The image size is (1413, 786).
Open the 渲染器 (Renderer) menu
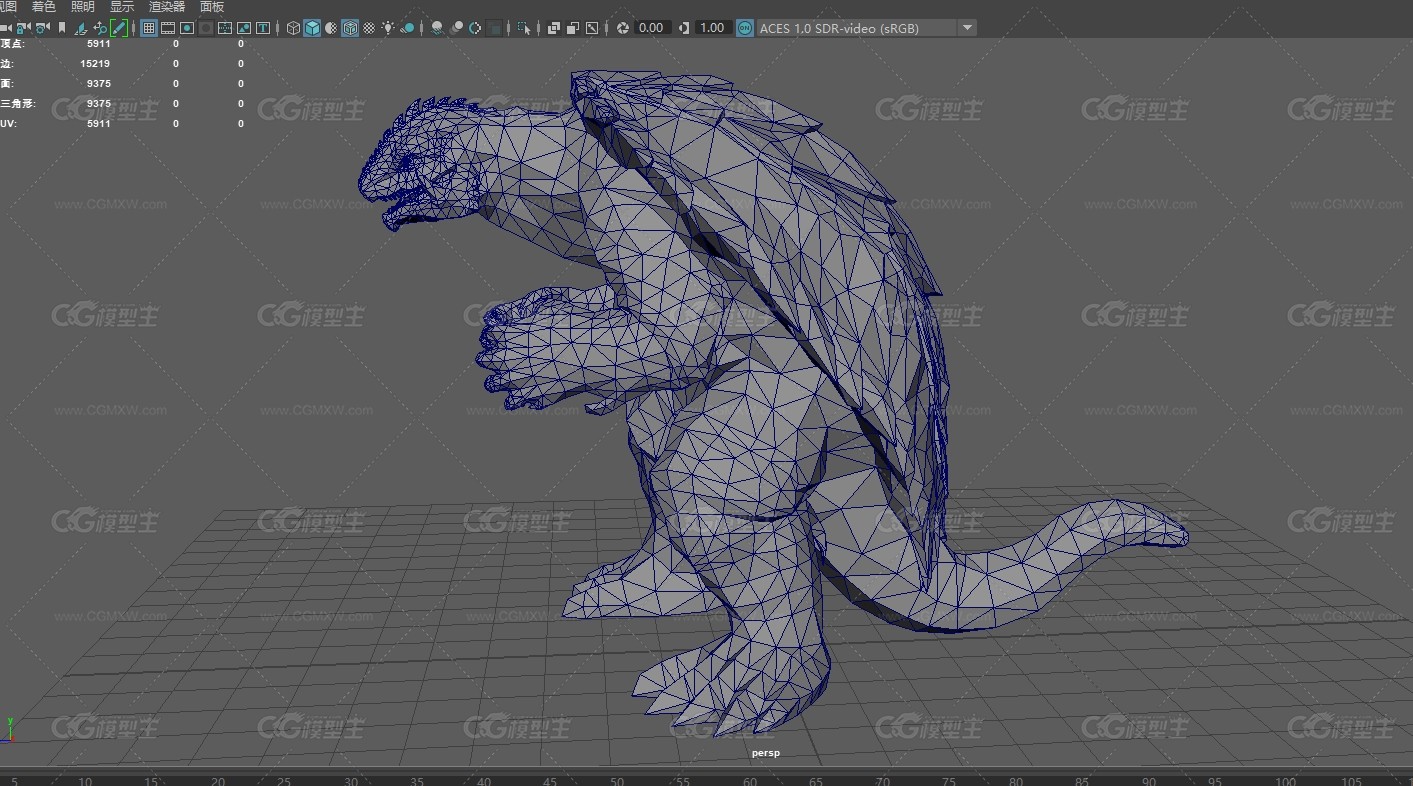[167, 6]
